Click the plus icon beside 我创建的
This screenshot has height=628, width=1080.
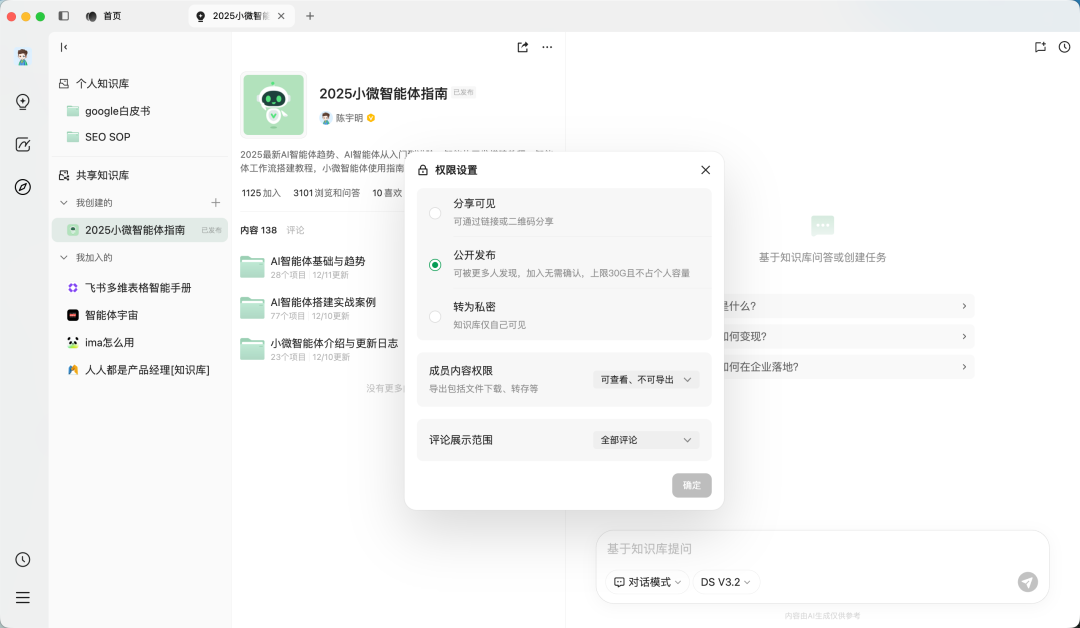pos(215,202)
